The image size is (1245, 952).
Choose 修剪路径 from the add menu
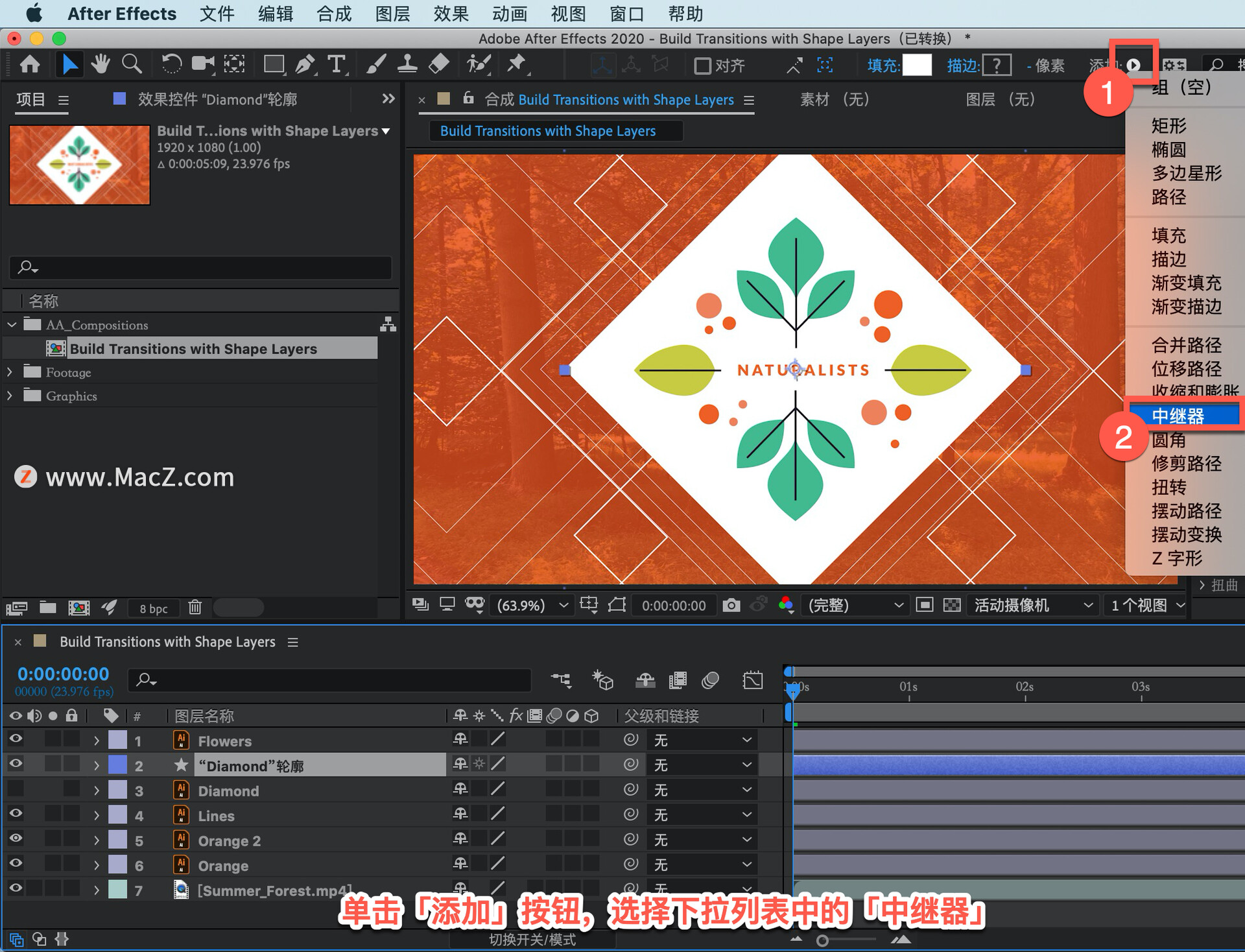click(x=1186, y=463)
